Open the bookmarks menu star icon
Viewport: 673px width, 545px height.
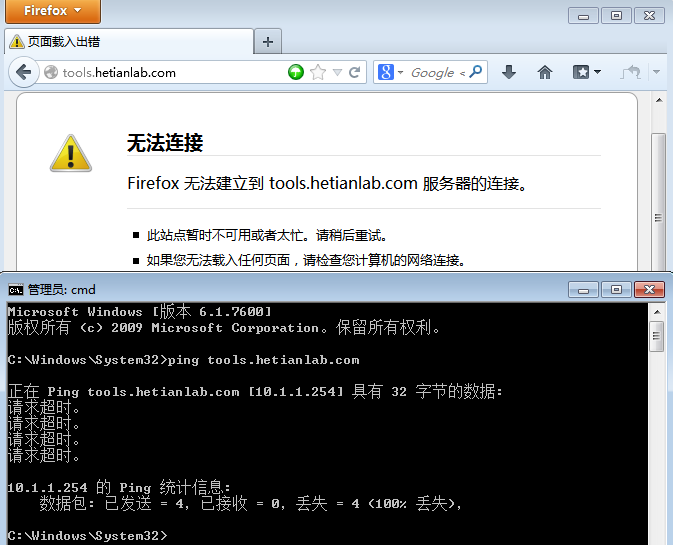(x=586, y=72)
